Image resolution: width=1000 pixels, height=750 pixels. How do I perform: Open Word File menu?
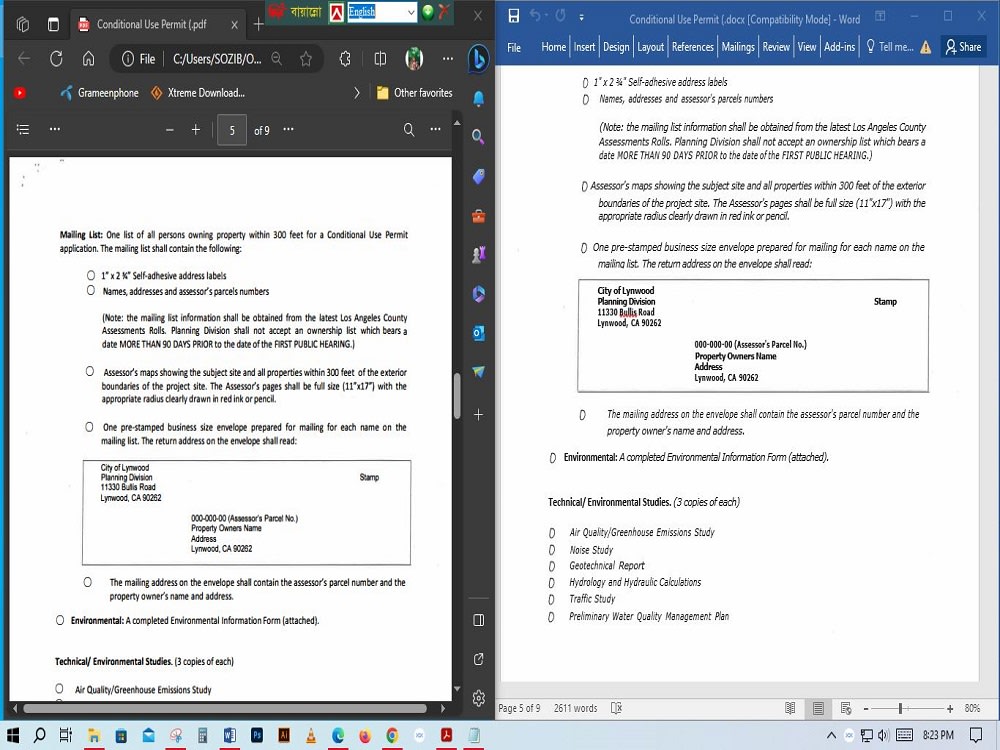[514, 47]
